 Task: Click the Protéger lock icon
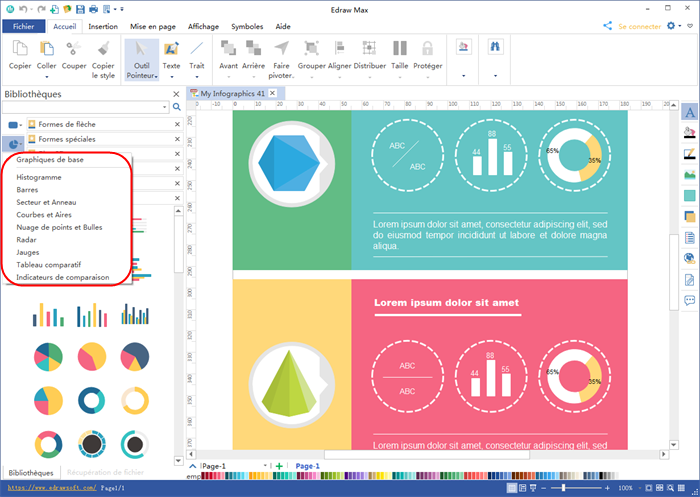(428, 49)
